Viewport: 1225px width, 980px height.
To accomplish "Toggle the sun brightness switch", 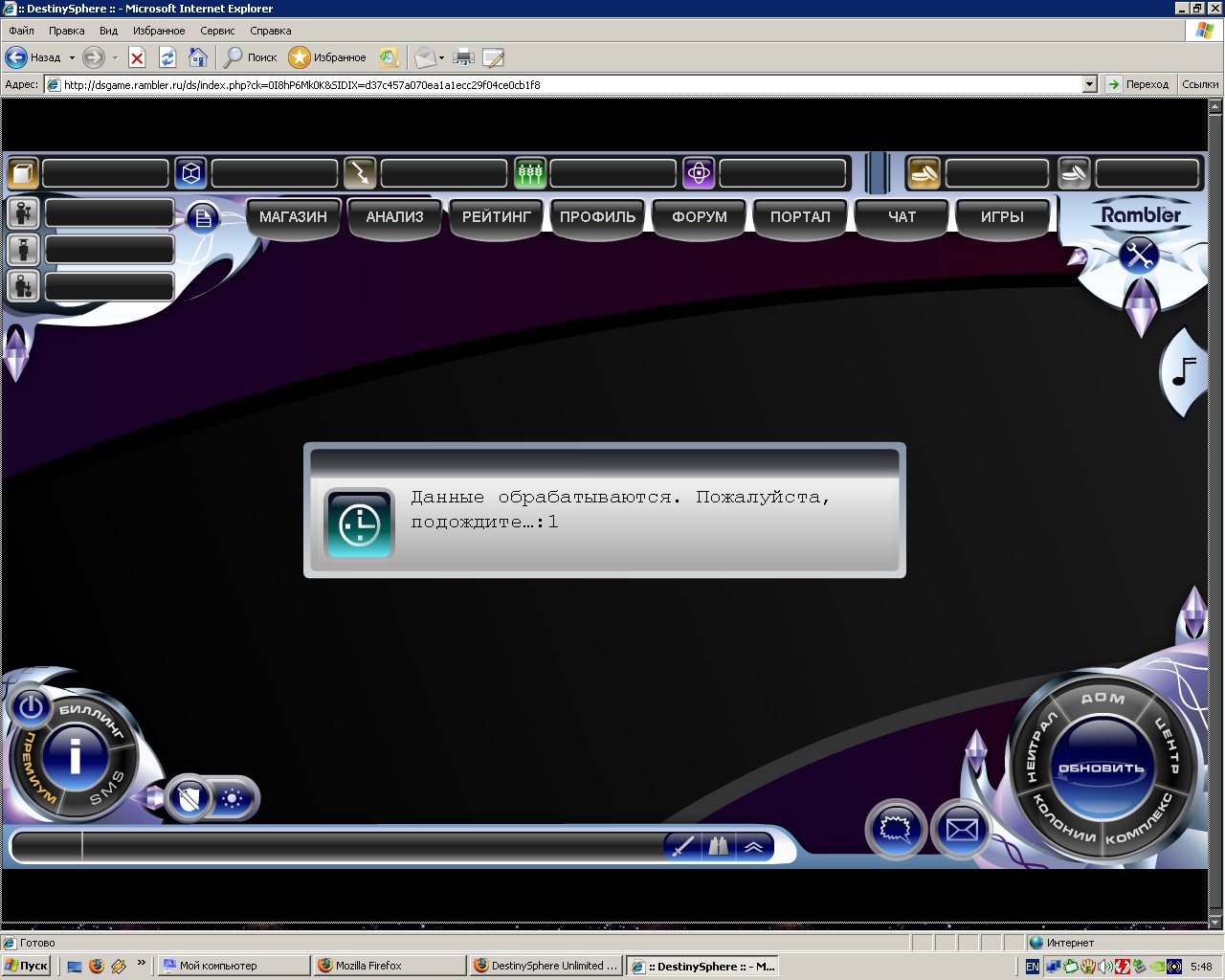I will click(232, 798).
